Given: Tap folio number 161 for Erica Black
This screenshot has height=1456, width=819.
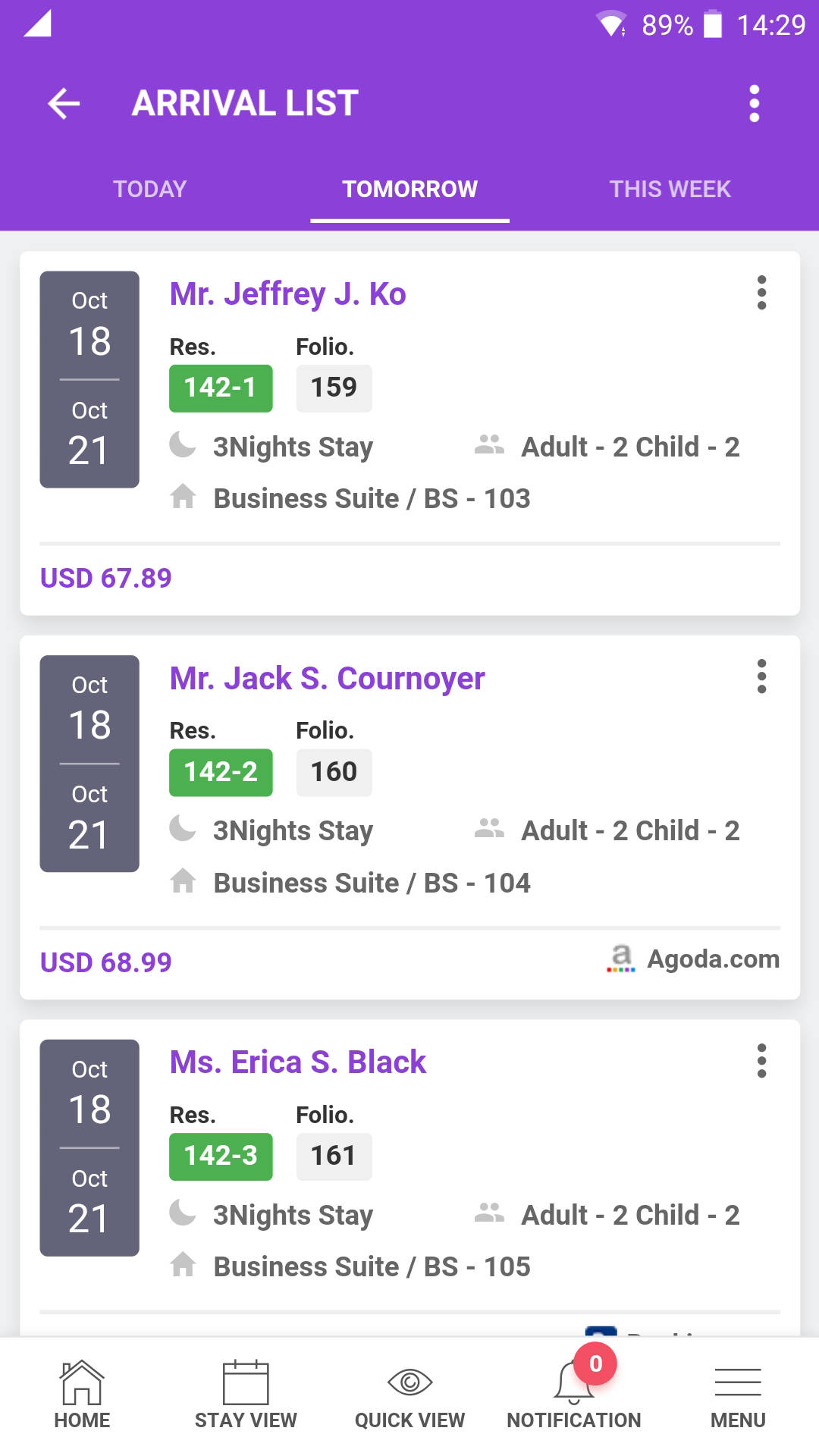Looking at the screenshot, I should (x=334, y=1156).
